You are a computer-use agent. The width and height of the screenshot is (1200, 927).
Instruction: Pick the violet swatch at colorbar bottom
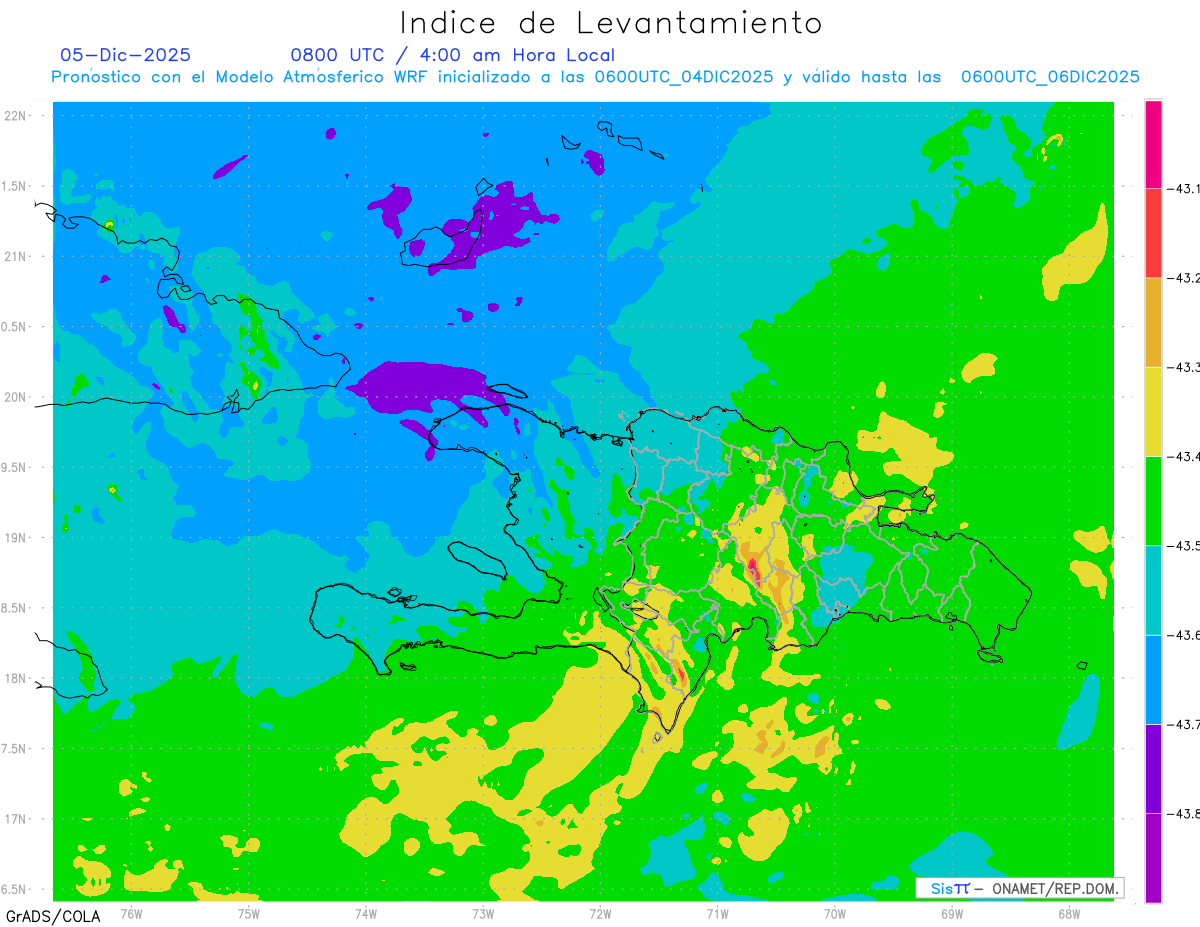pos(1153,858)
